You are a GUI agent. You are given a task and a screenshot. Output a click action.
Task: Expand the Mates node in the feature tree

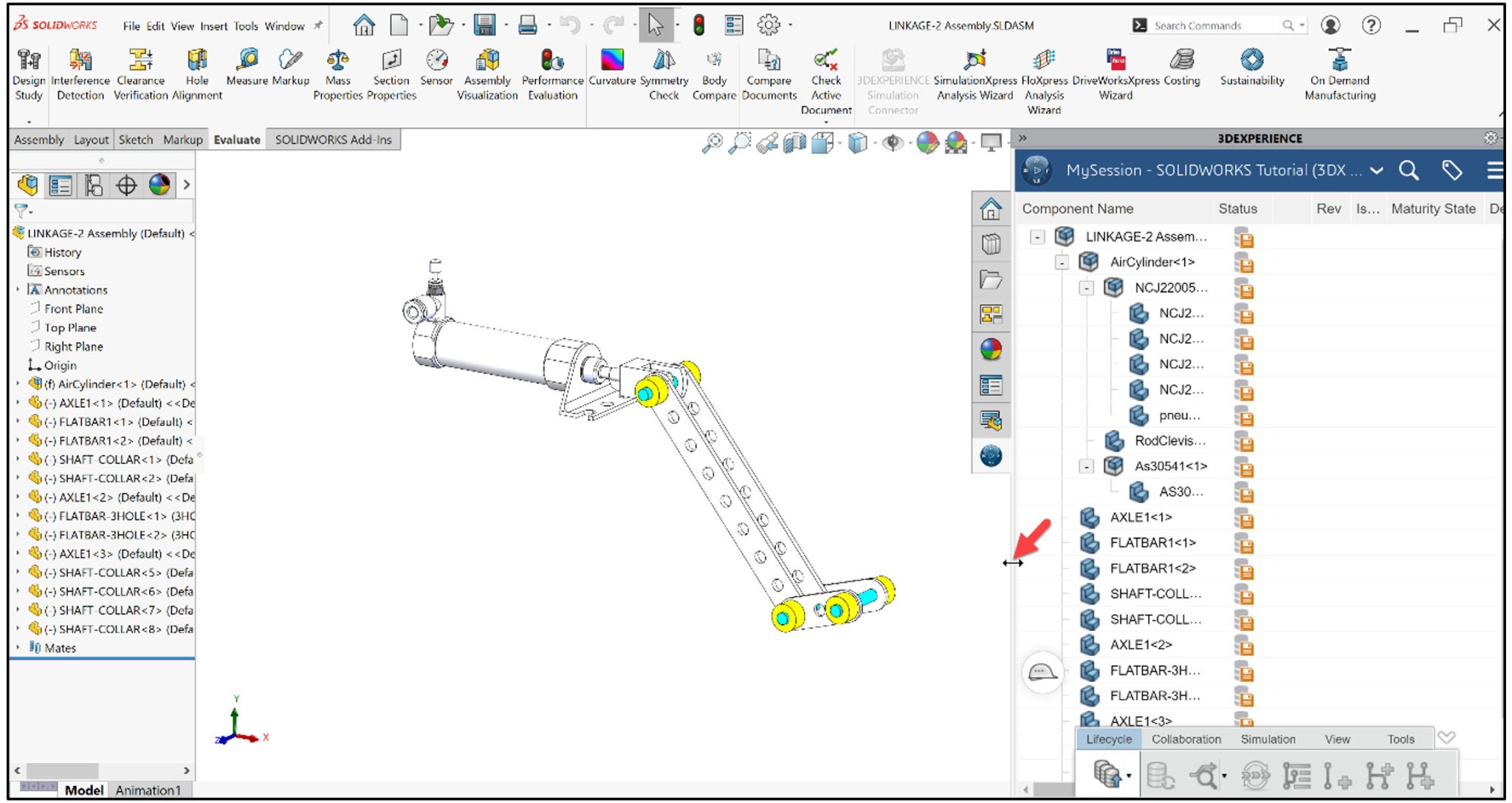(19, 648)
